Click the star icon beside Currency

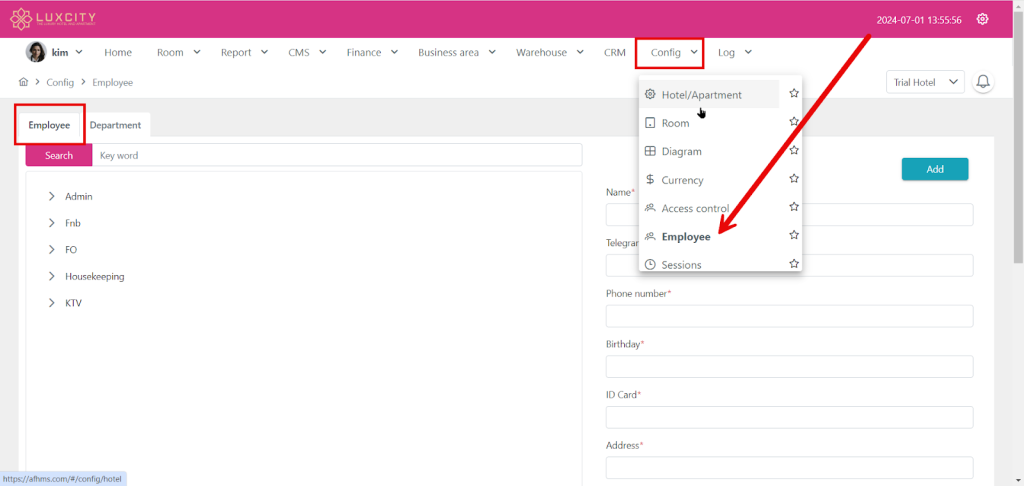[793, 179]
